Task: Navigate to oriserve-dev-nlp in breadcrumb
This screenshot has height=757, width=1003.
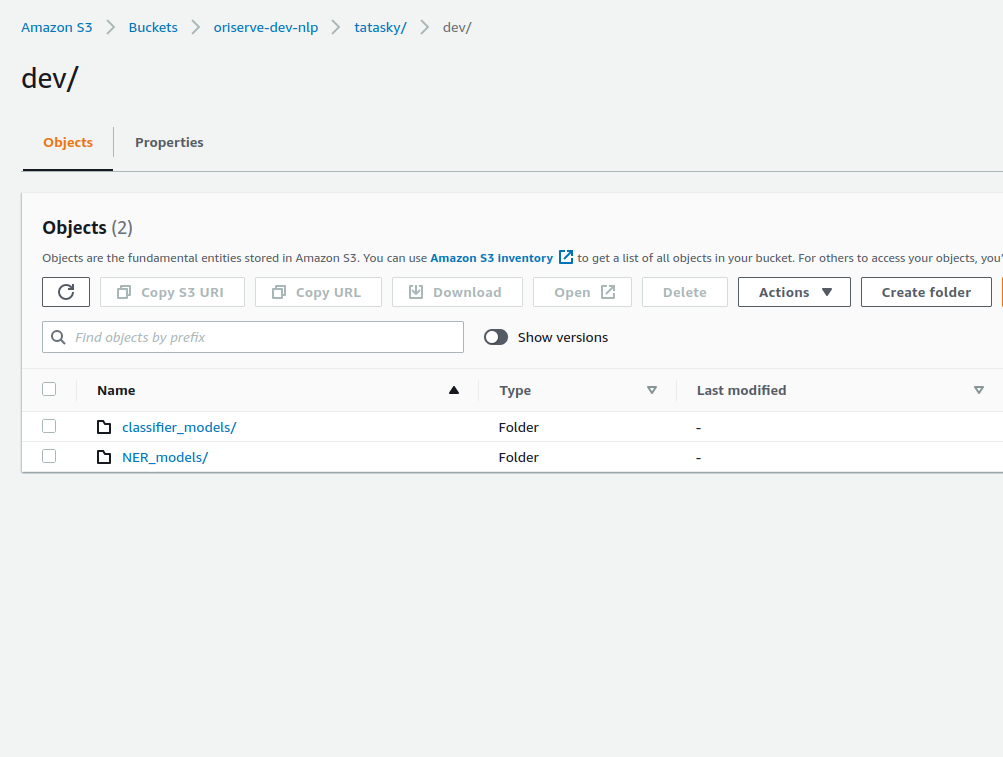Action: coord(266,27)
